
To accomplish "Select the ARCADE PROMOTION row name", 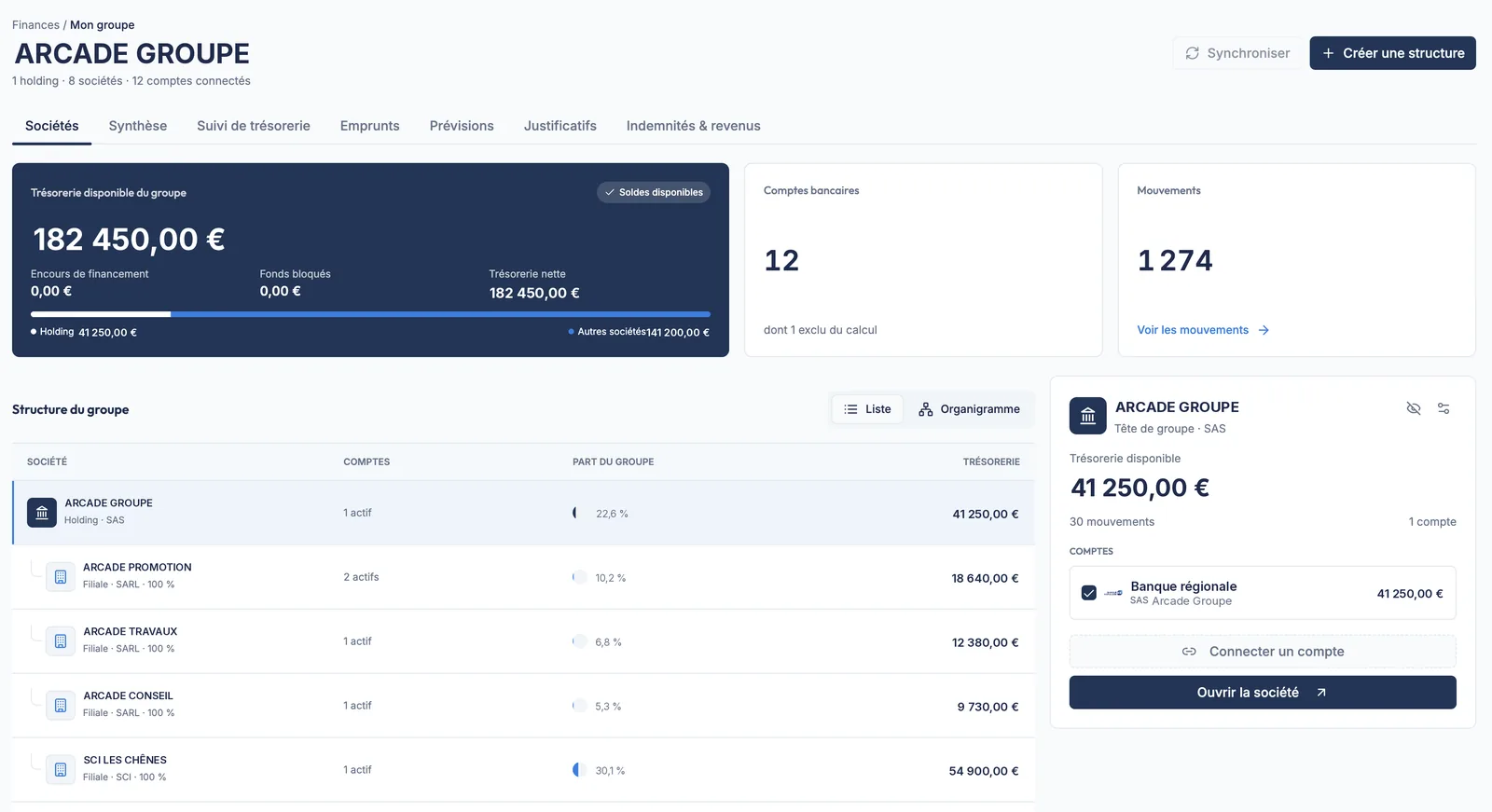I will click(137, 567).
